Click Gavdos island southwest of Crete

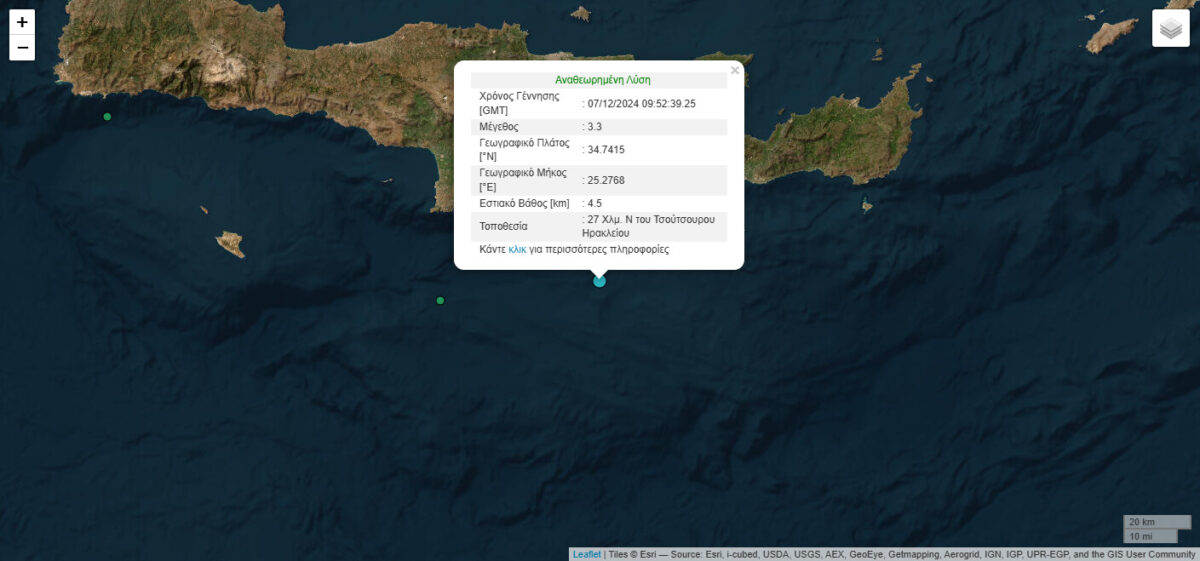pyautogui.click(x=230, y=244)
